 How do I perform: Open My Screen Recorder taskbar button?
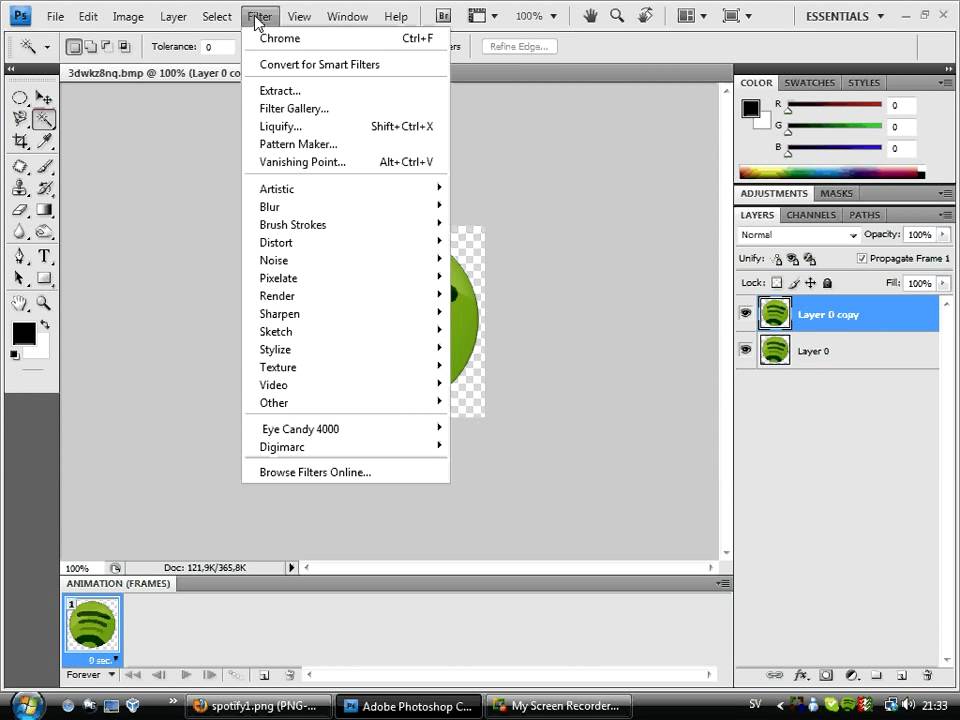tap(558, 706)
